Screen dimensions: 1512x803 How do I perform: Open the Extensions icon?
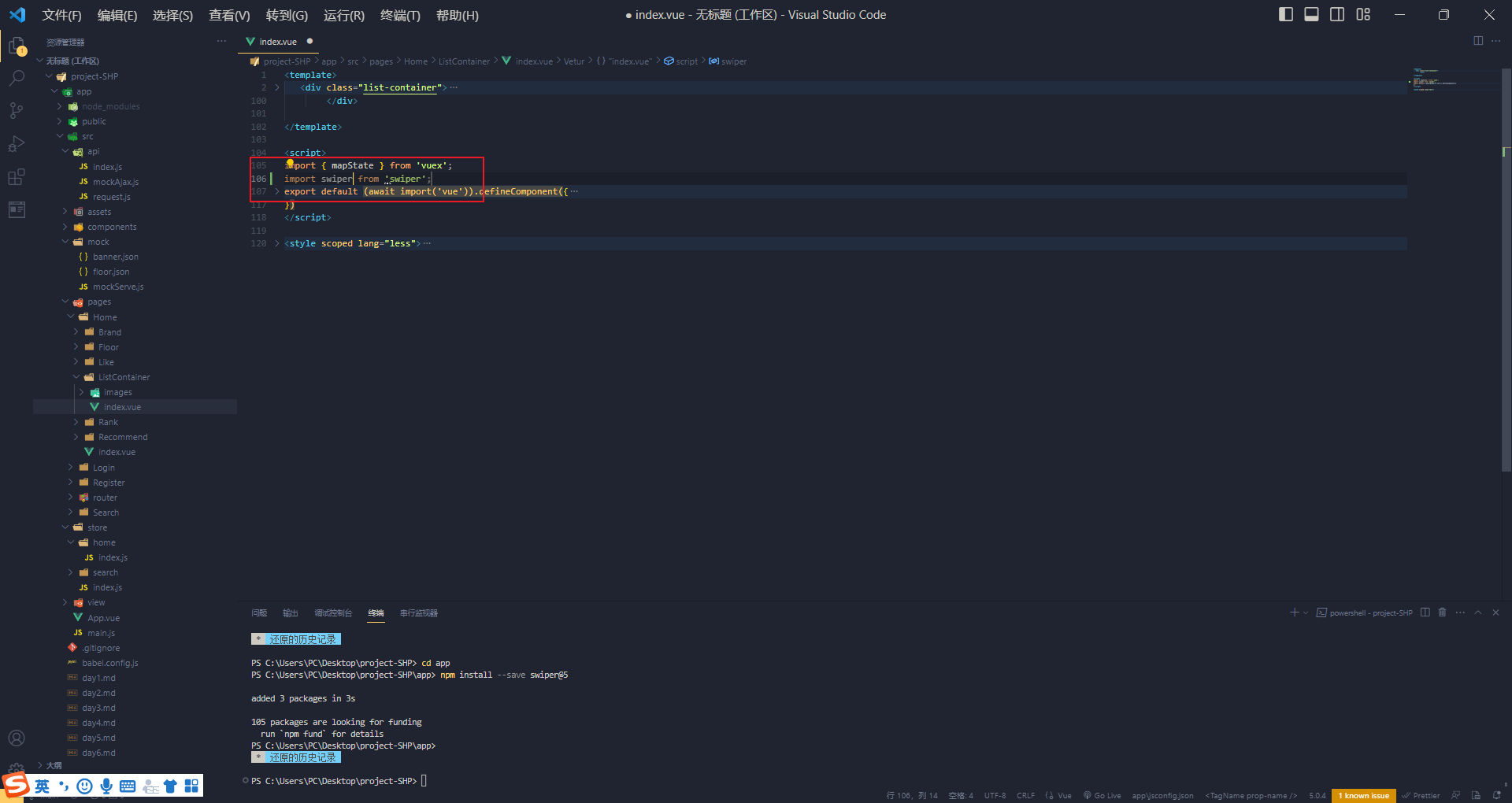(17, 176)
